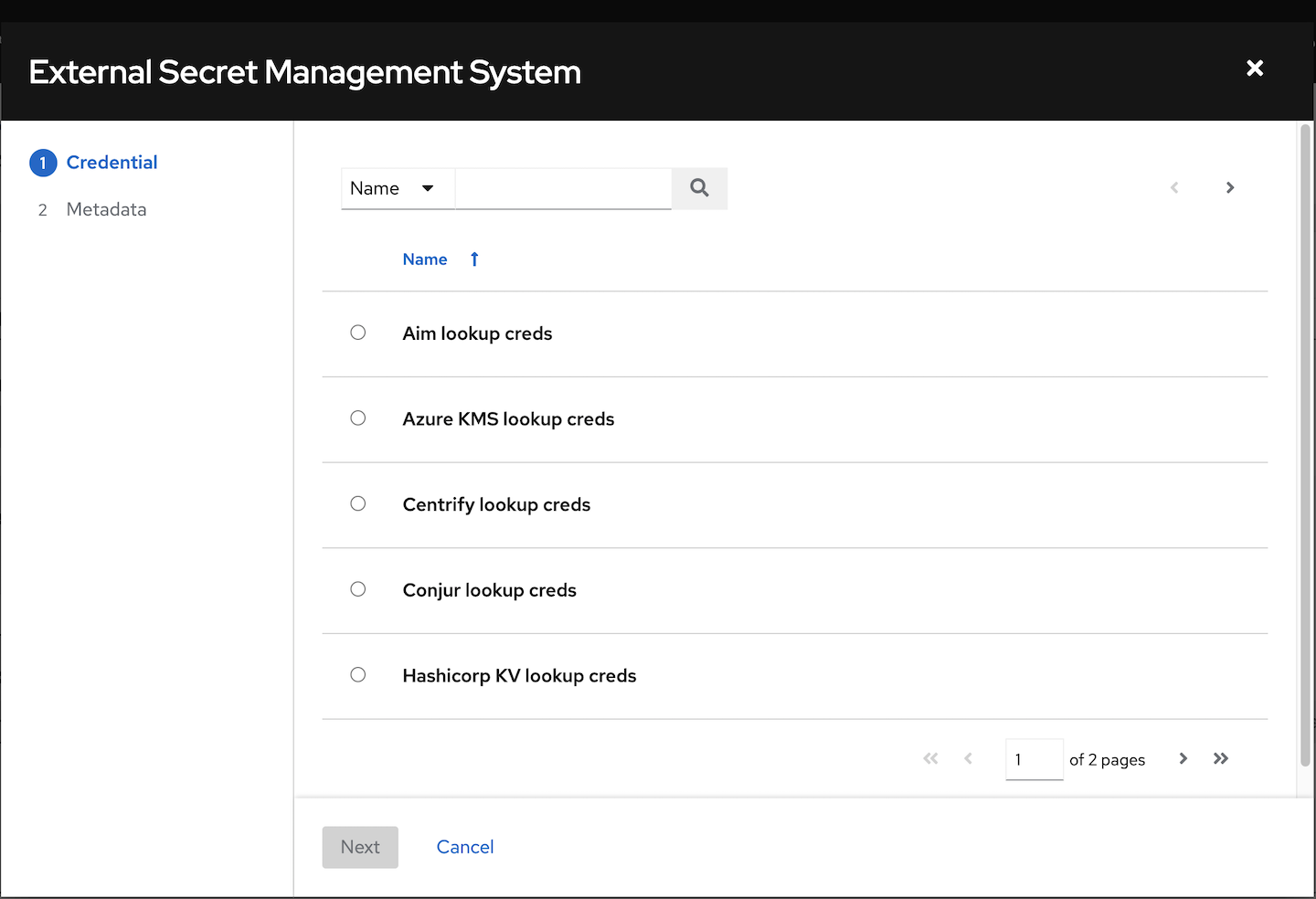Click the bottom next page arrow
The image size is (1316, 899).
pos(1183,759)
